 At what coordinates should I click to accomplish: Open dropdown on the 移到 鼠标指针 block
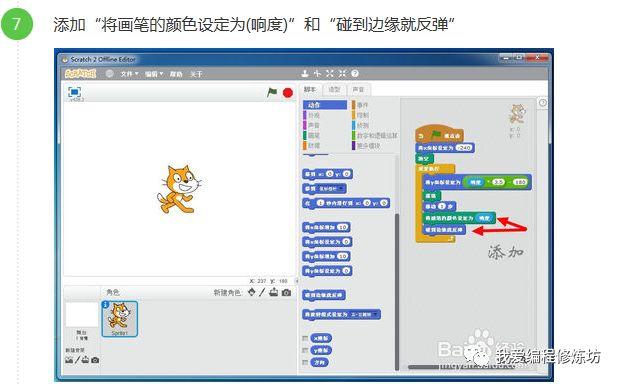(x=341, y=189)
